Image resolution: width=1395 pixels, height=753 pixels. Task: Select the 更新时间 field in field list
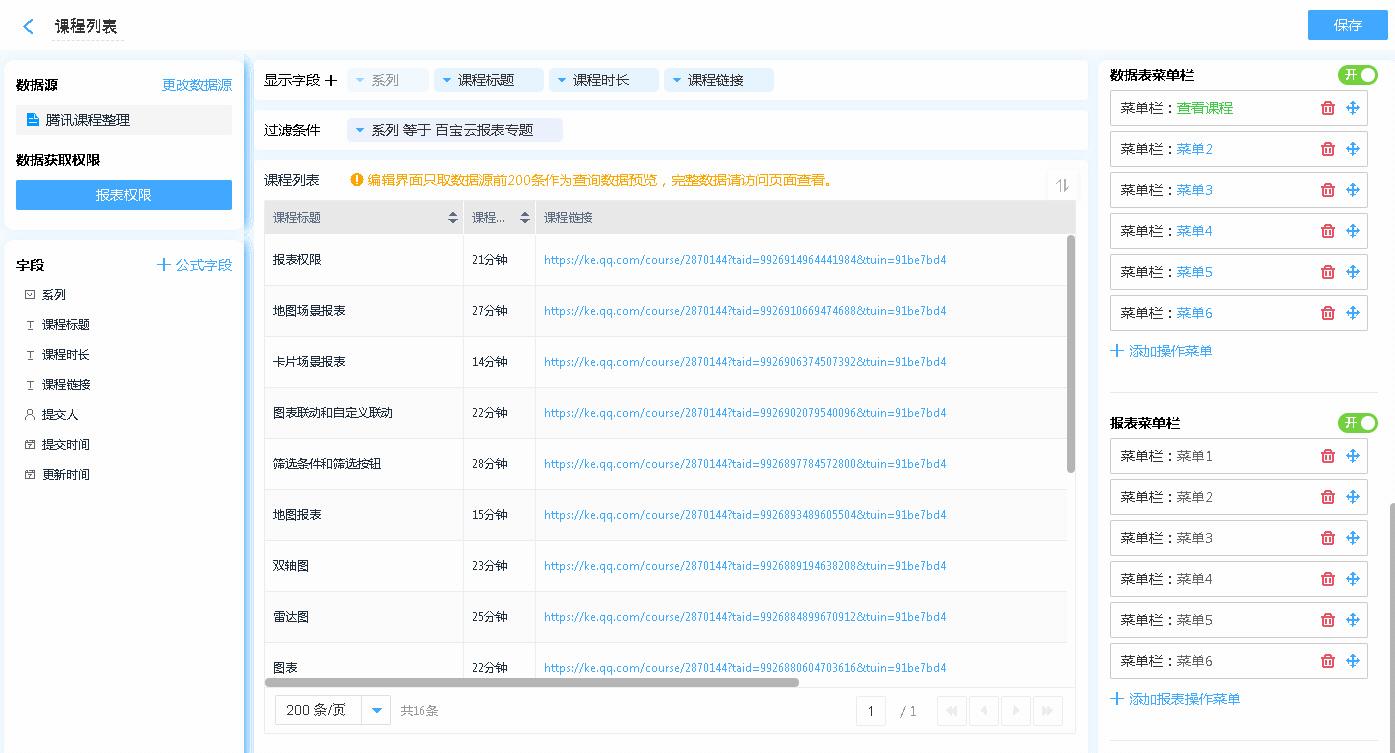point(65,475)
